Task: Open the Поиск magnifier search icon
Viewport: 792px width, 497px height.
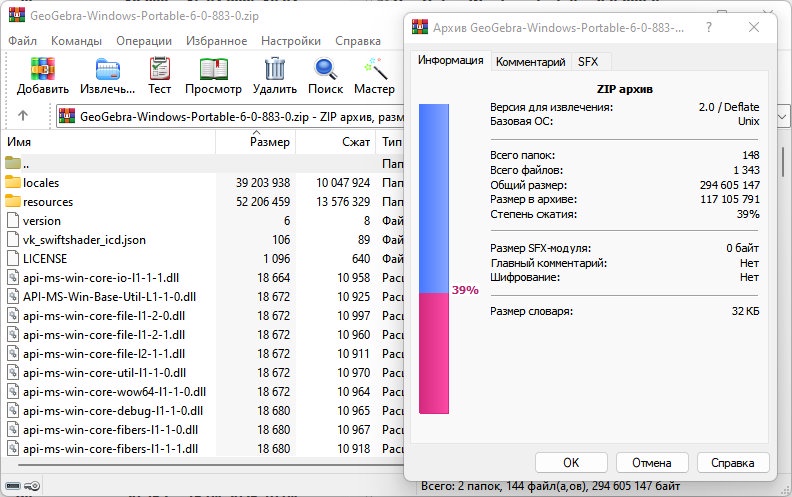Action: (325, 69)
